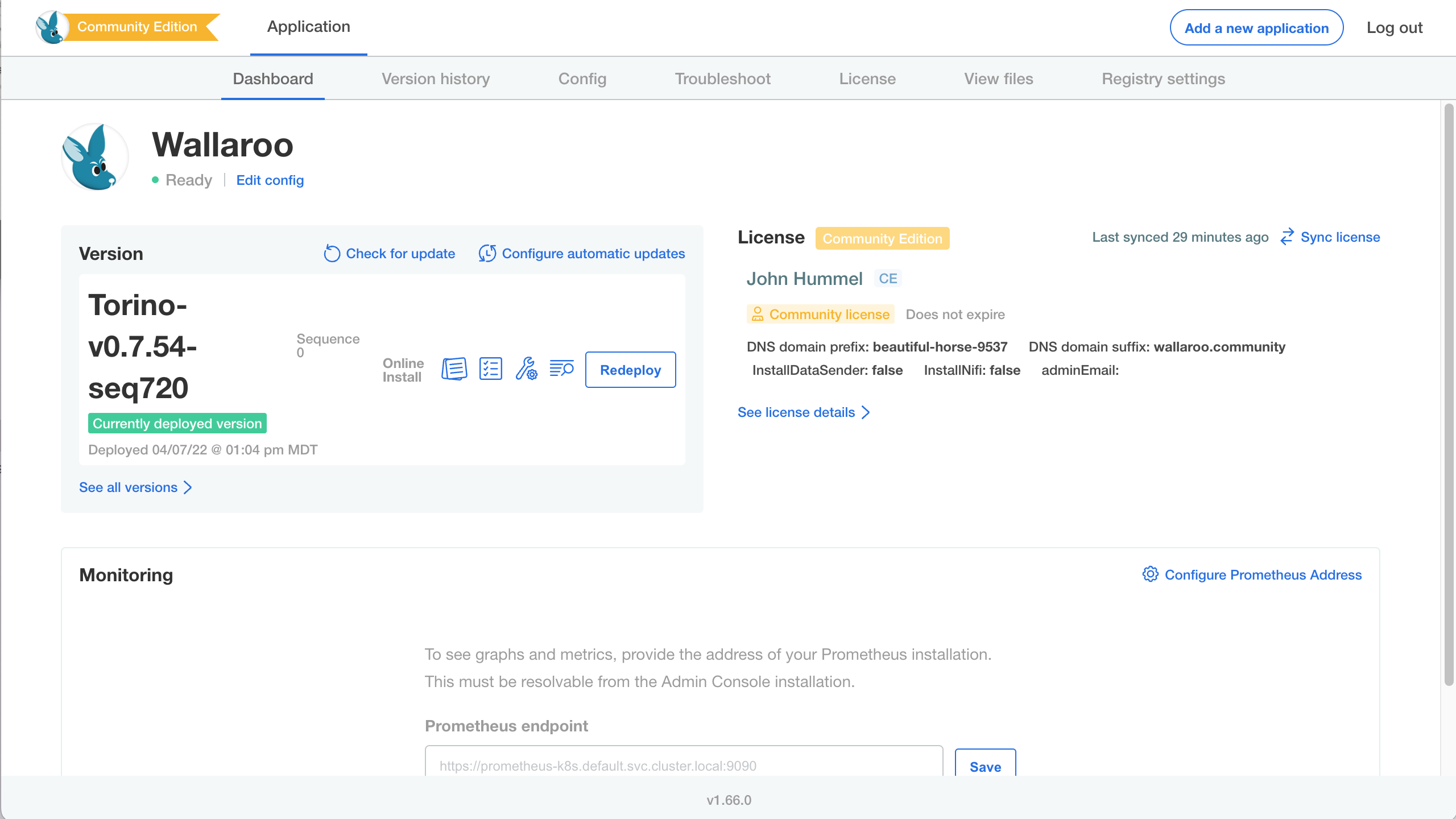Open deploy logs magnifier icon
Image resolution: width=1456 pixels, height=819 pixels.
click(x=561, y=370)
